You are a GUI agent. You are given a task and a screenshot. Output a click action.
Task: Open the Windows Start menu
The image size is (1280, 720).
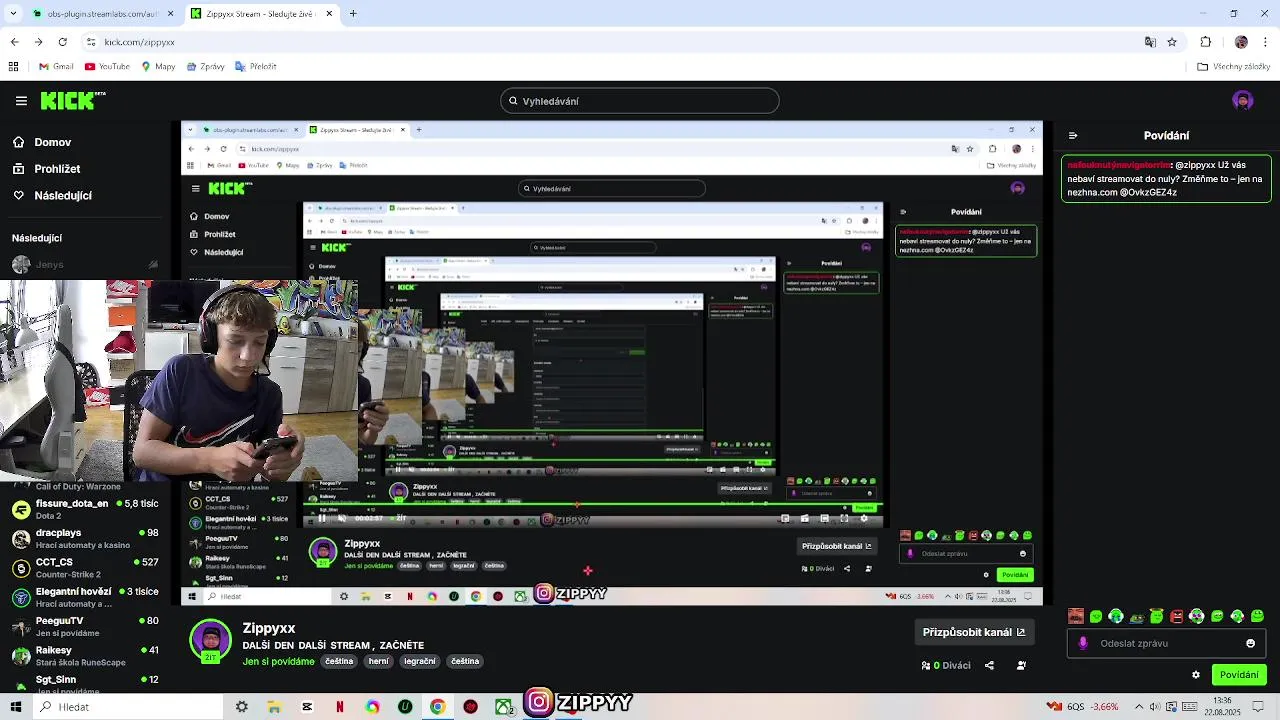[16, 706]
